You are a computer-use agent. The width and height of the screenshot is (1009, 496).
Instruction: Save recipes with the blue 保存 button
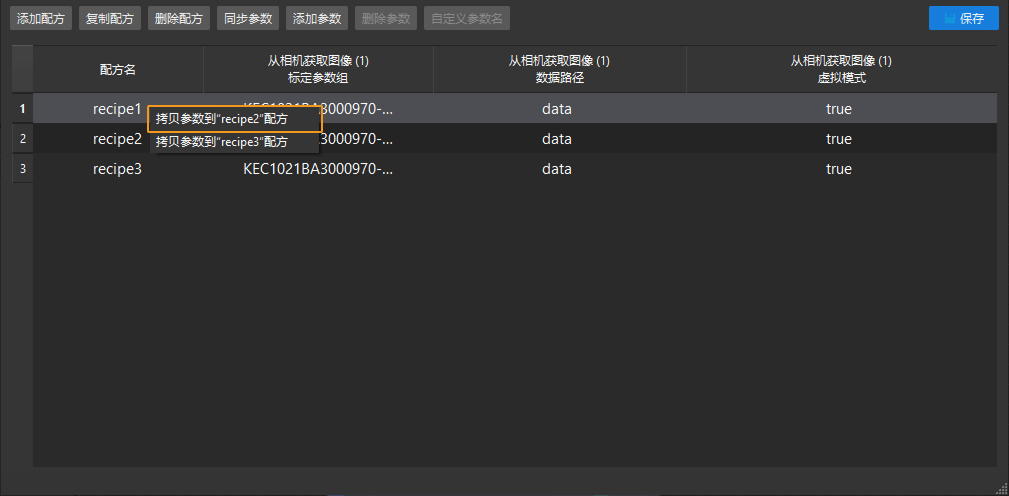(964, 19)
